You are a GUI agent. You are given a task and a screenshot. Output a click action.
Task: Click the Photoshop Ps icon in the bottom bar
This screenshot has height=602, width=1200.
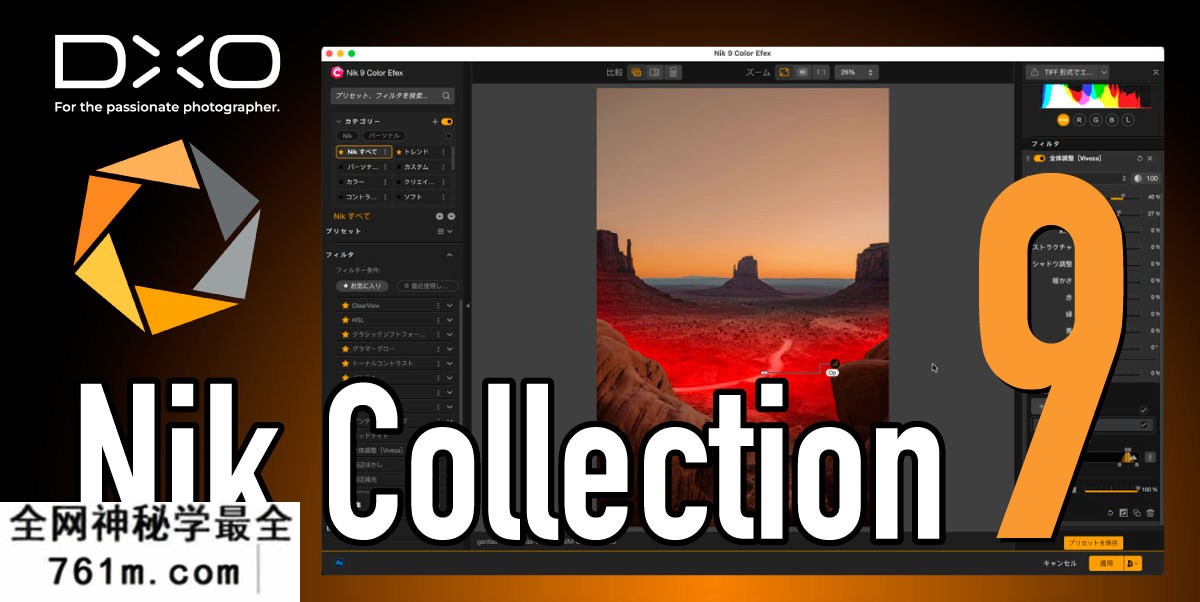pos(340,563)
